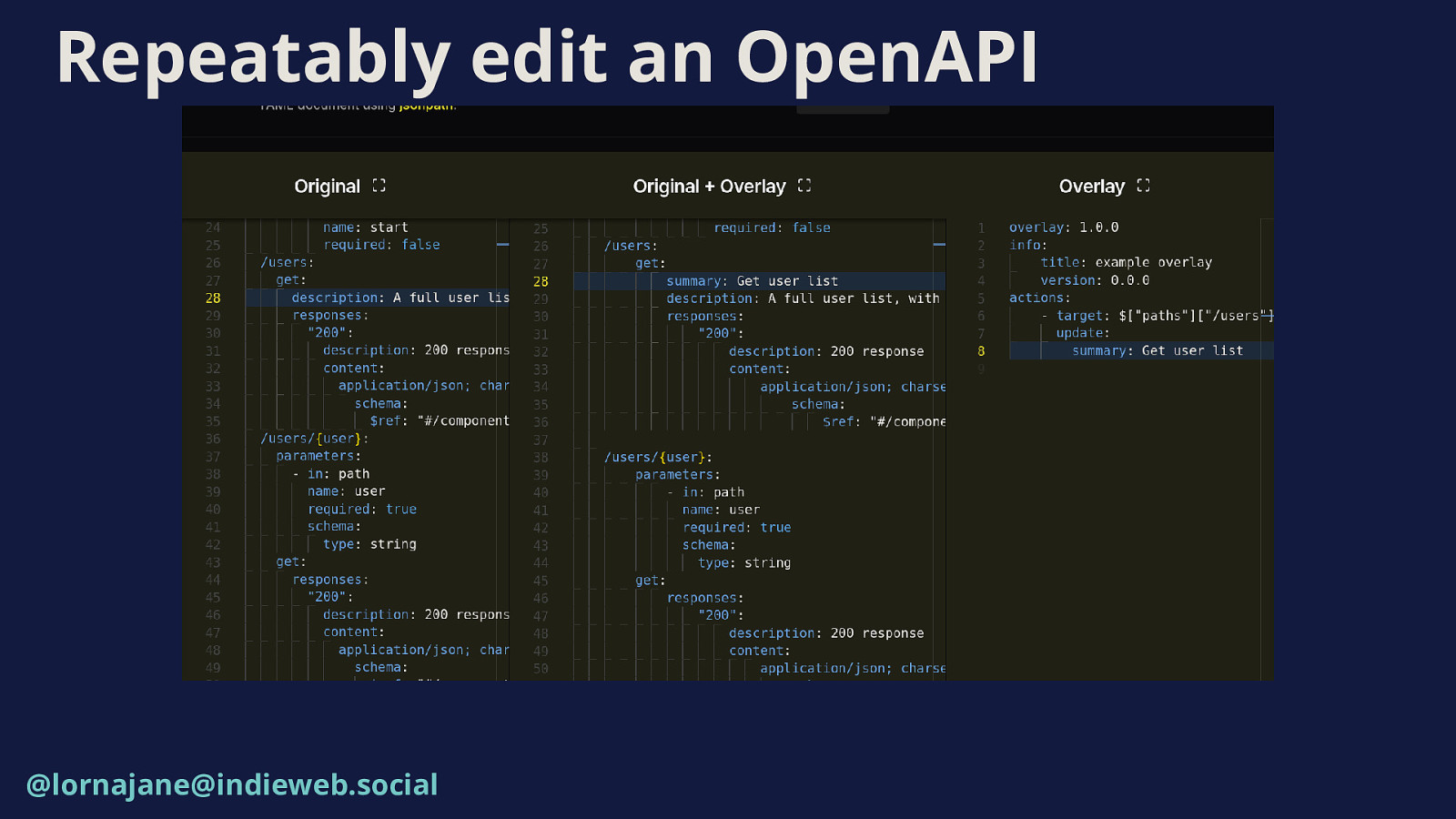Screen dimensions: 1456x819
Task: Click 'summary: Get user list' in merged editor
Action: [753, 281]
